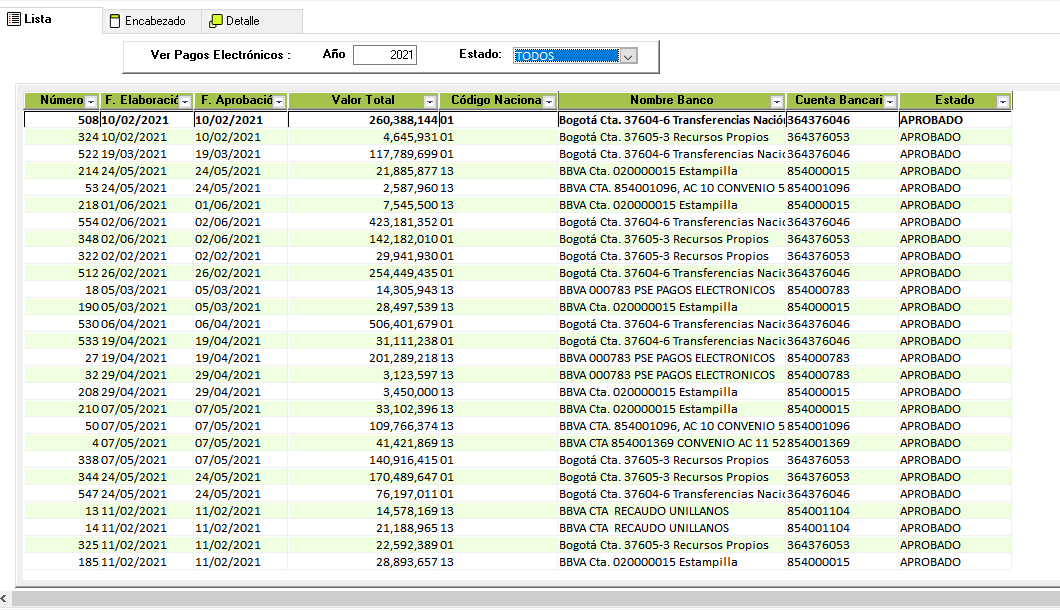Expand the Estado column header filter

pyautogui.click(x=1003, y=102)
